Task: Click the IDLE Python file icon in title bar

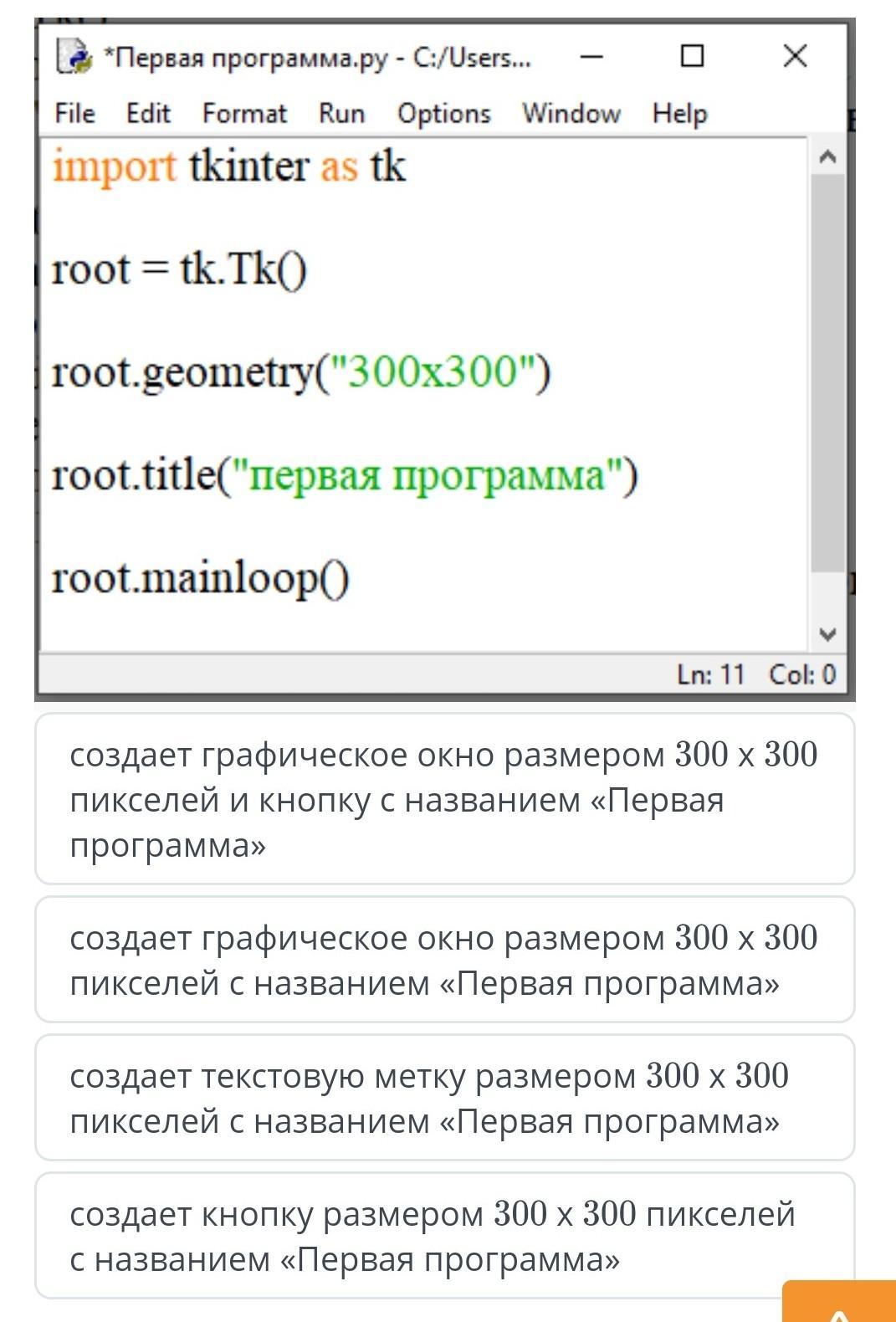Action: coord(74,57)
